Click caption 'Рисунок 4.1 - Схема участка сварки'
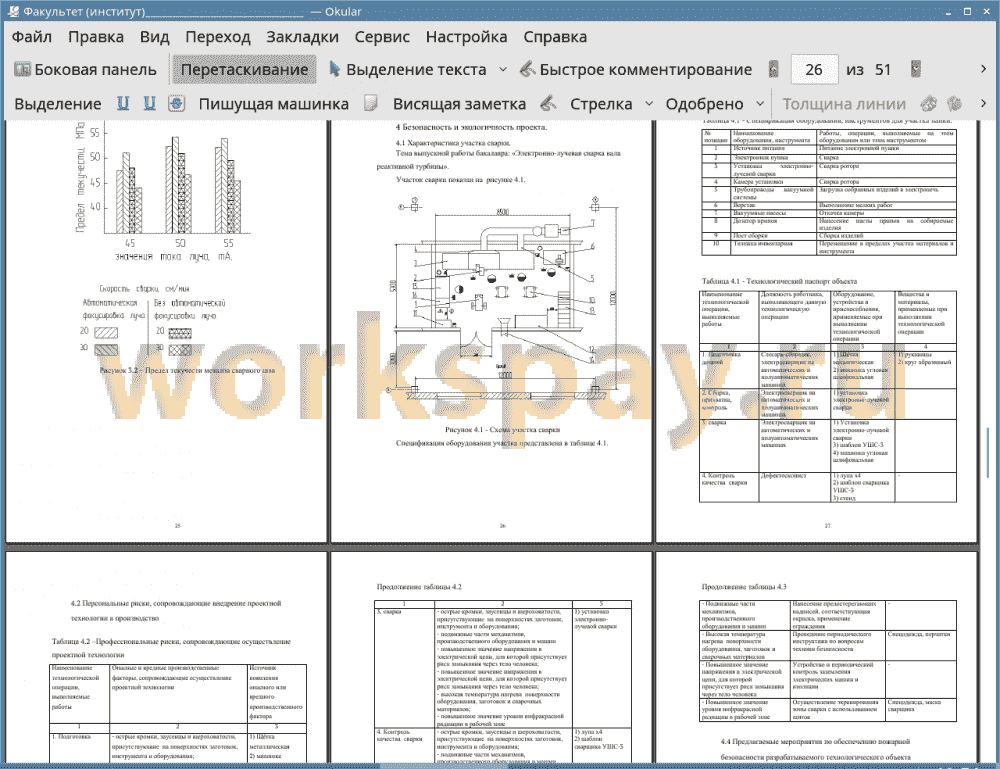The width and height of the screenshot is (1000, 769). pyautogui.click(x=503, y=429)
